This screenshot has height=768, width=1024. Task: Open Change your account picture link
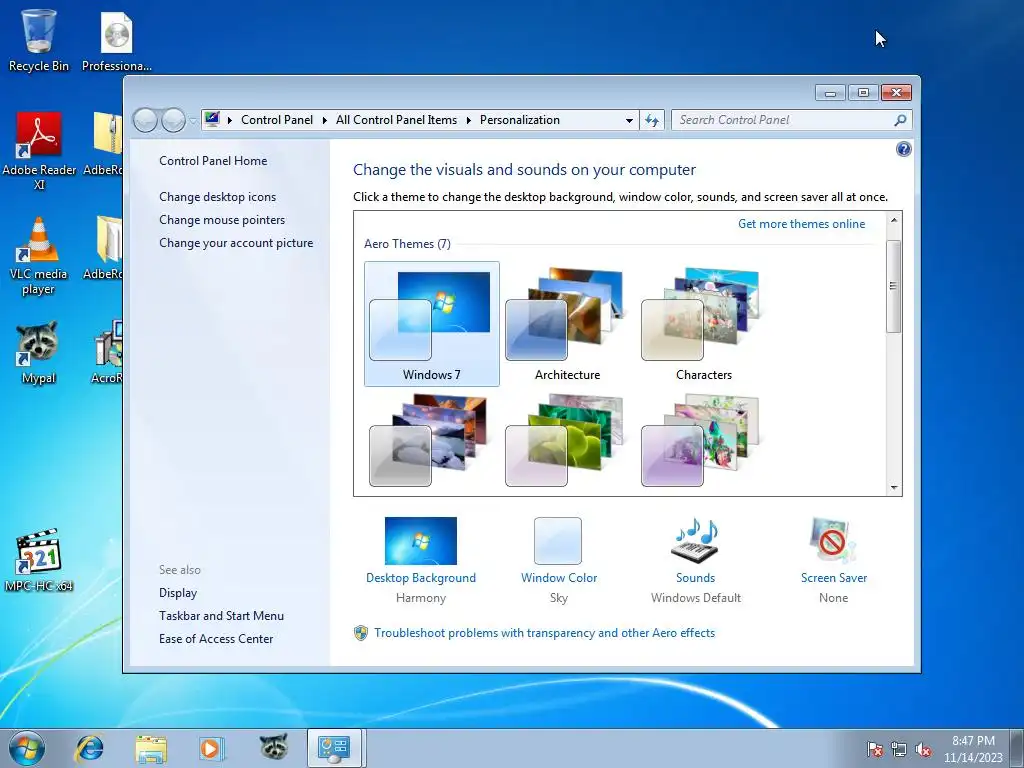tap(236, 242)
